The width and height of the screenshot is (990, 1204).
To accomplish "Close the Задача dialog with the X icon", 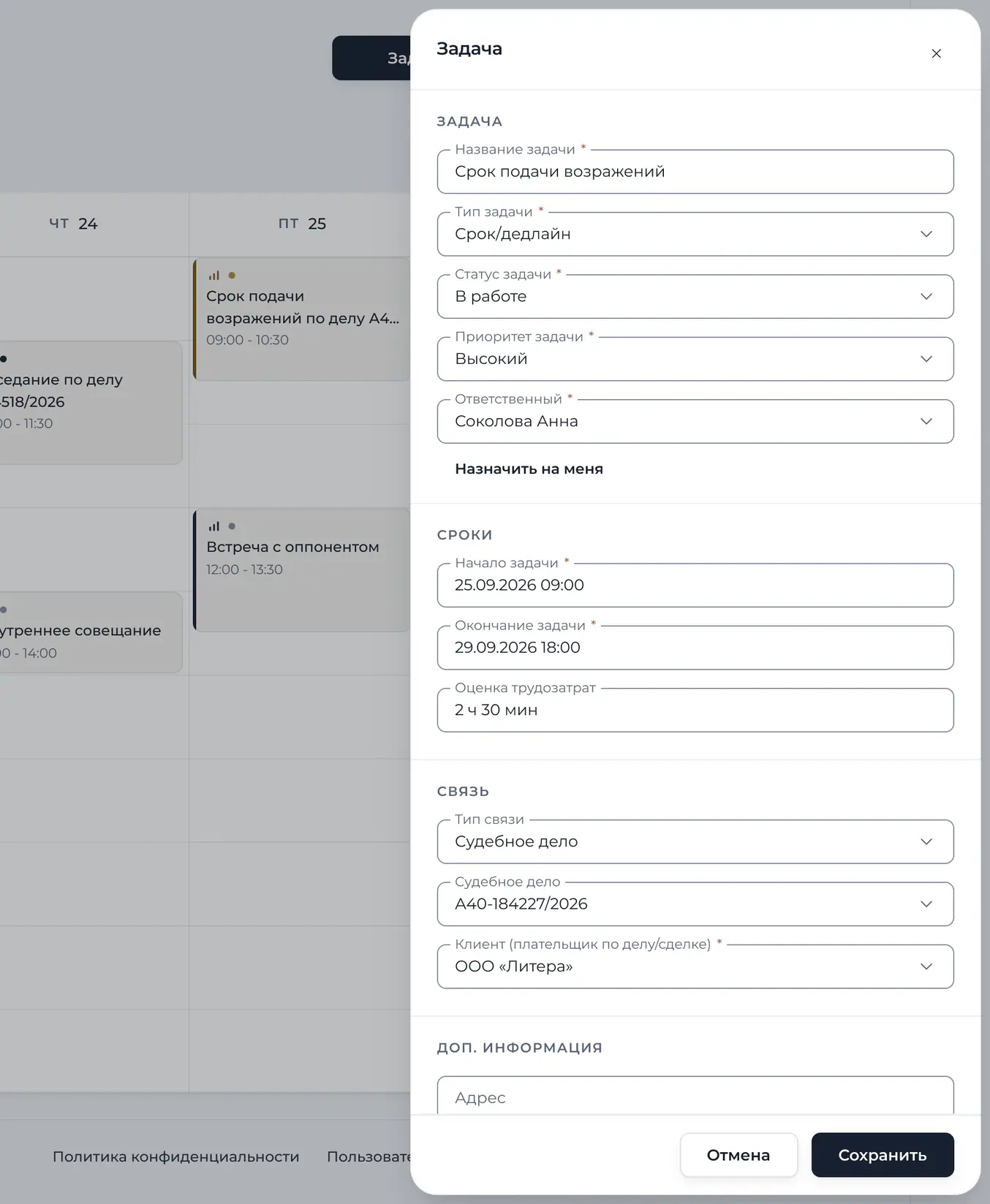I will [936, 53].
